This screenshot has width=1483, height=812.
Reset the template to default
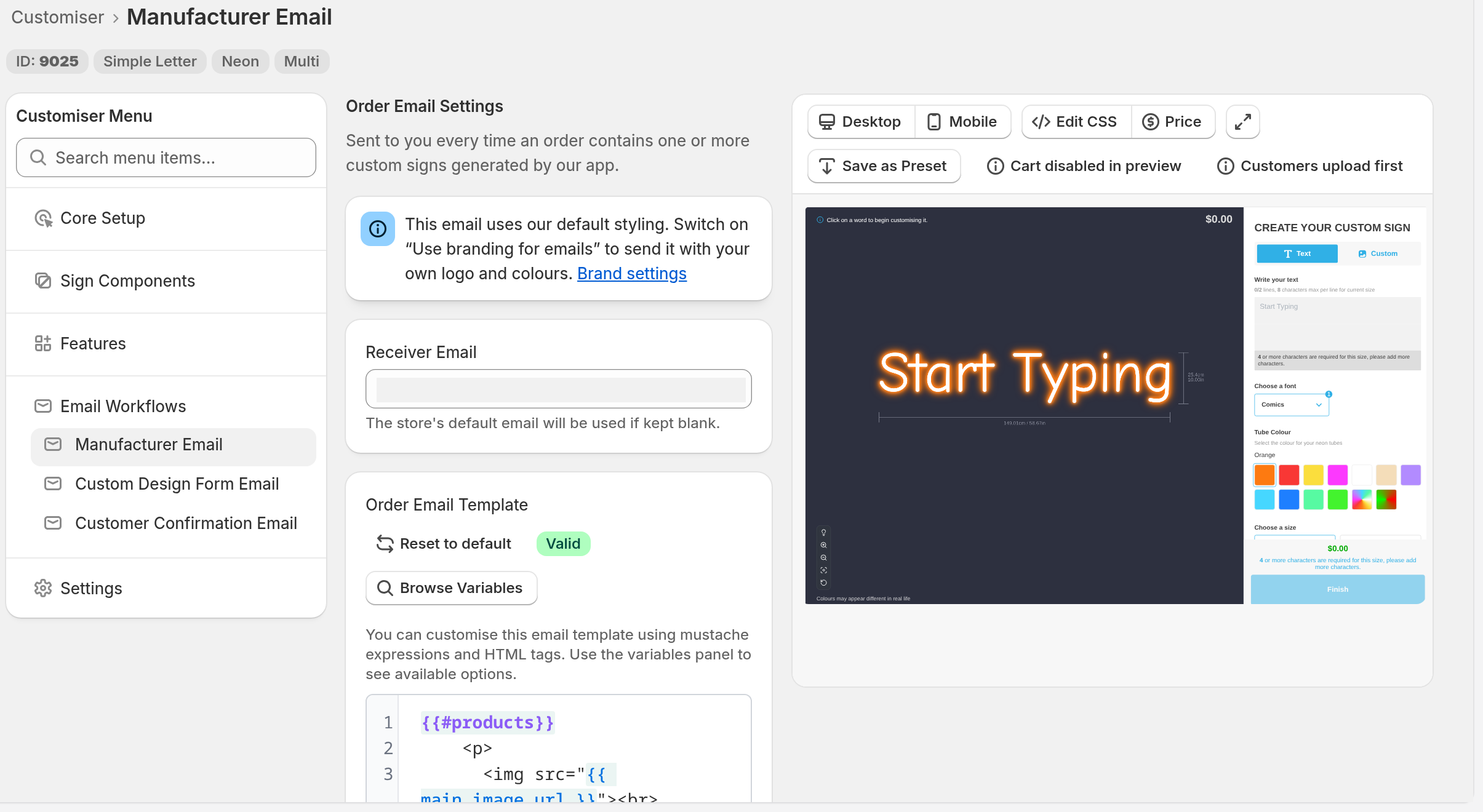[444, 544]
